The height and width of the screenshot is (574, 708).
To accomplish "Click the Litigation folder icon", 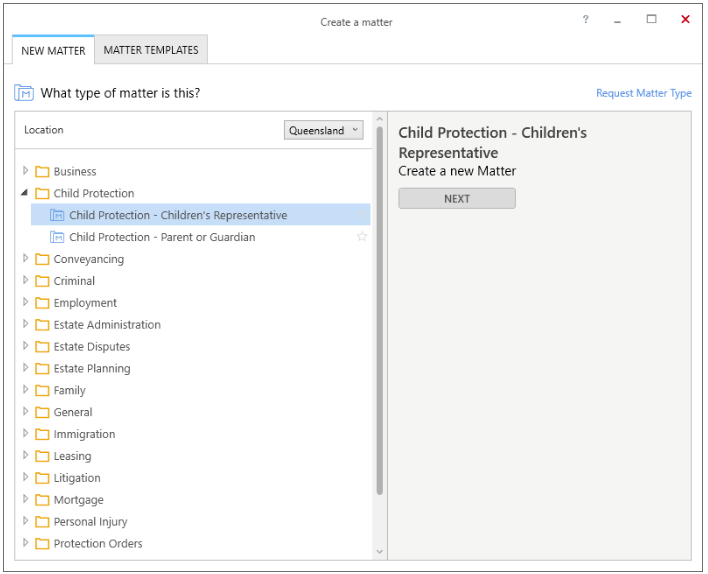I will coord(42,478).
